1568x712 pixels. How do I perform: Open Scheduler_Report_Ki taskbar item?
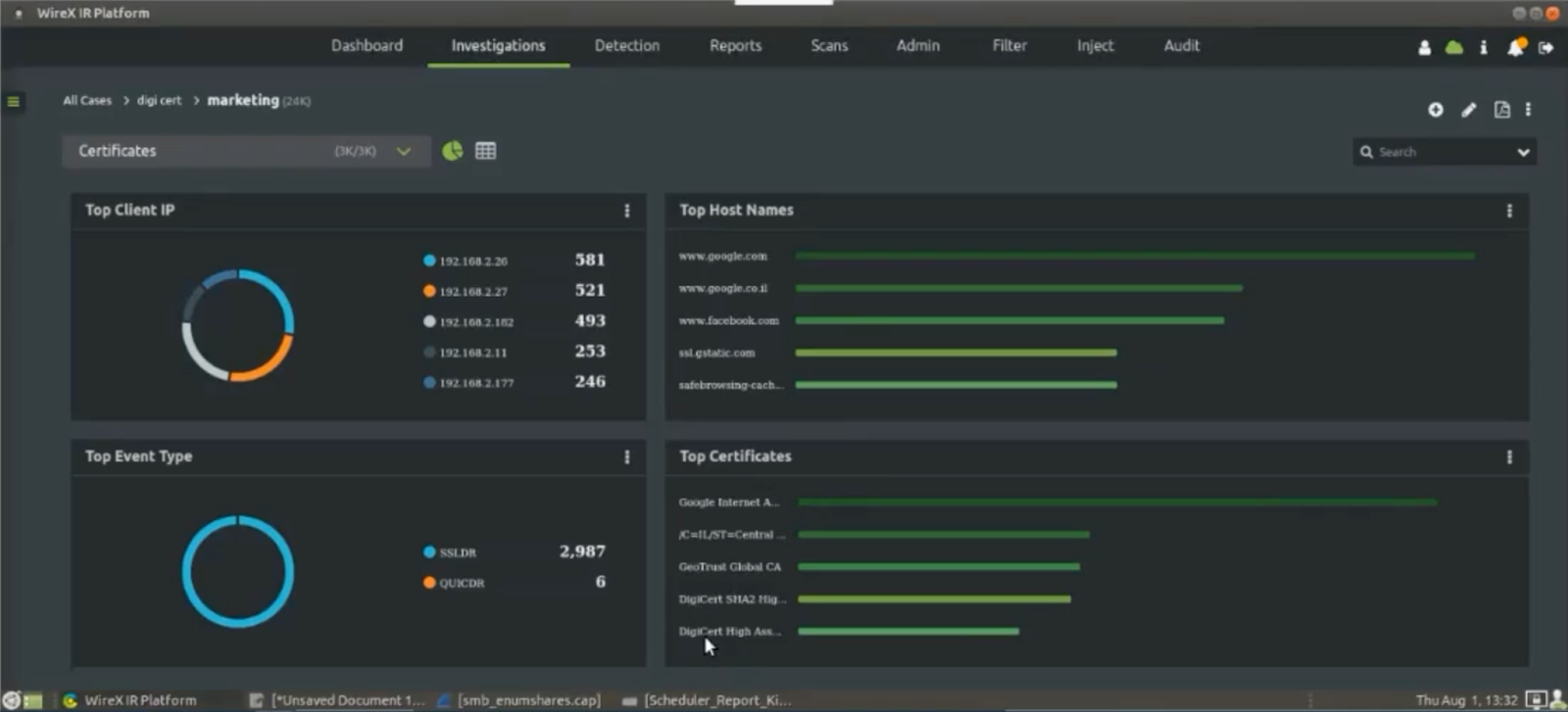click(707, 700)
